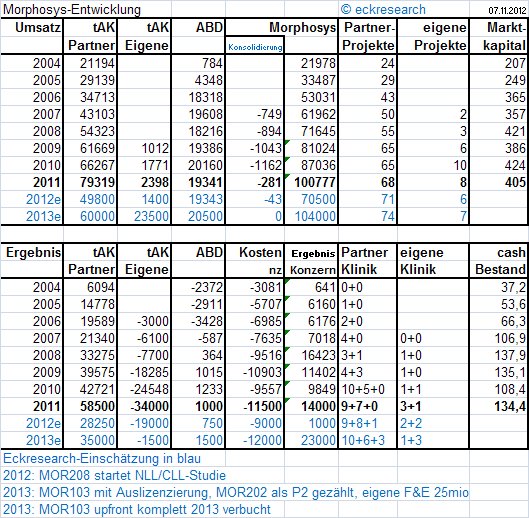
Task: Select the Ergebnis header cell
Action: [33, 253]
